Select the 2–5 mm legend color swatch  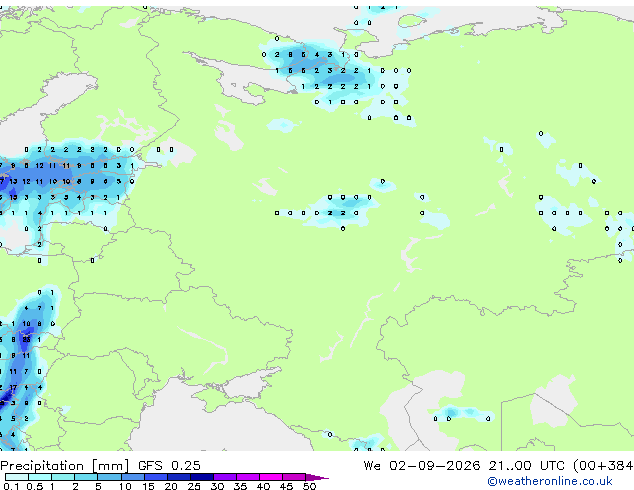pos(86,477)
